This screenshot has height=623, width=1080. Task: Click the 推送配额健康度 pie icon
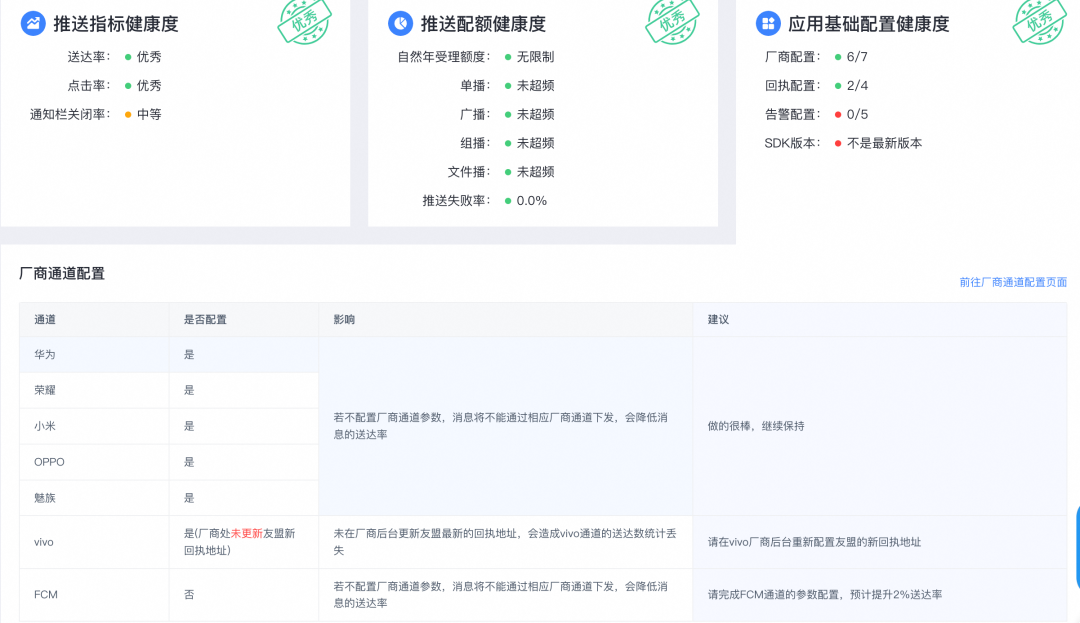(x=400, y=23)
